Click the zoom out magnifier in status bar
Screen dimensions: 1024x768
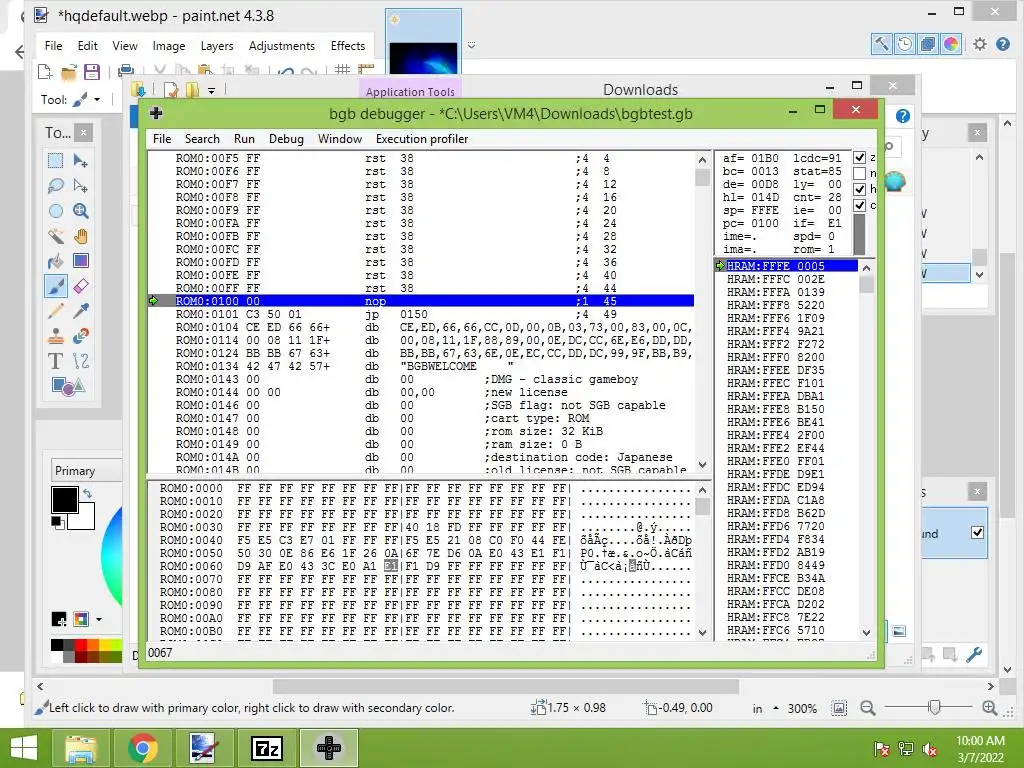point(867,708)
